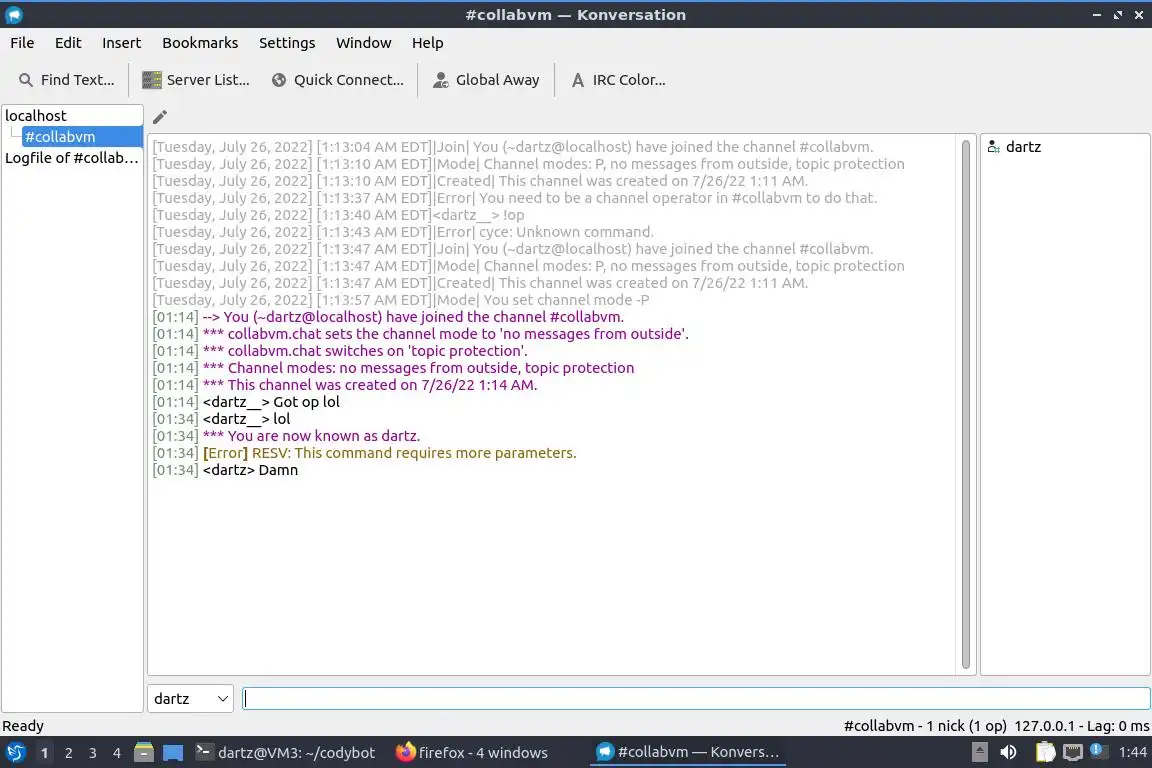The height and width of the screenshot is (768, 1152).
Task: Open the Window menu
Action: click(x=364, y=43)
